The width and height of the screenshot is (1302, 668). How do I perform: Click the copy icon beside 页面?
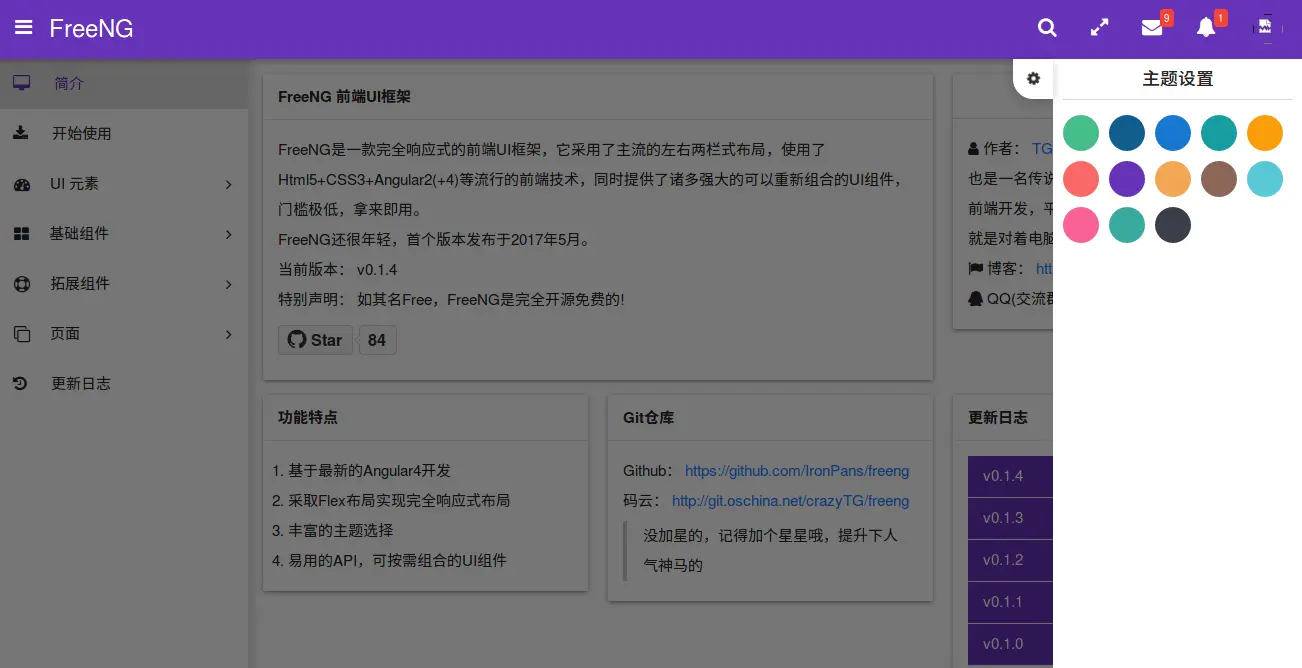pyautogui.click(x=21, y=334)
